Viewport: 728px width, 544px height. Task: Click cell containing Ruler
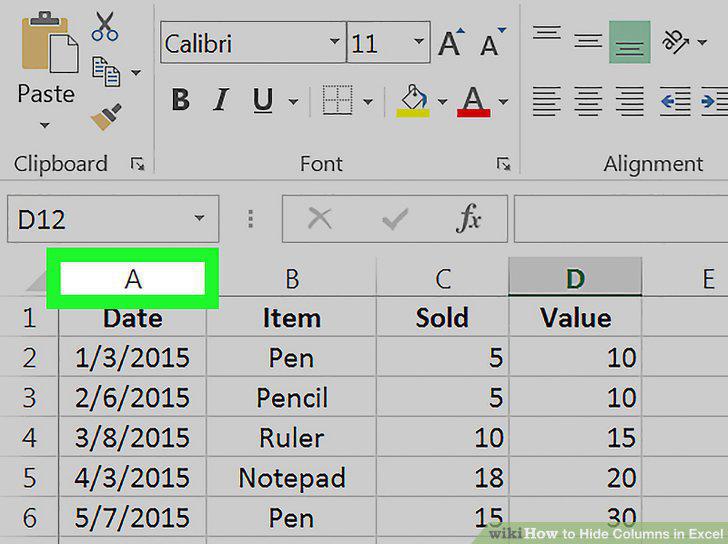(292, 438)
